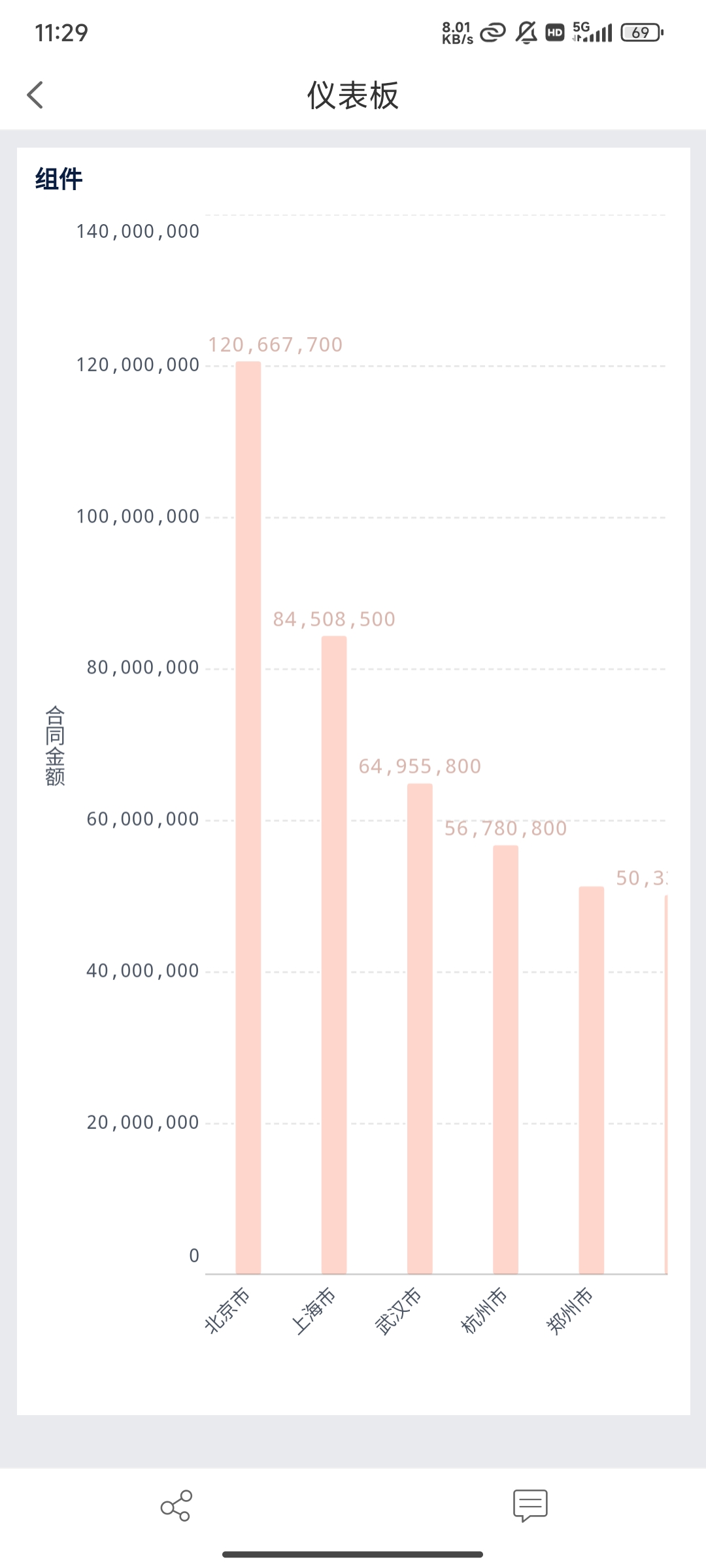This screenshot has height=1568, width=706.
Task: Click the 郑州市 axis label
Action: click(569, 1310)
